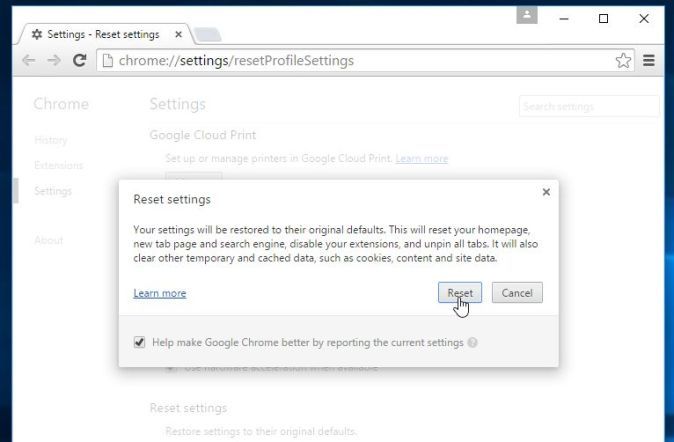Reload the page with refresh icon
Screen dimensions: 674x442
tap(80, 61)
